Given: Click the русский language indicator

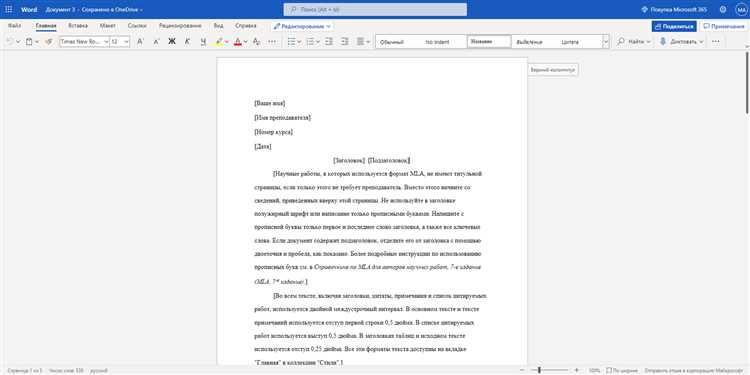Looking at the screenshot, I should click(x=99, y=371).
